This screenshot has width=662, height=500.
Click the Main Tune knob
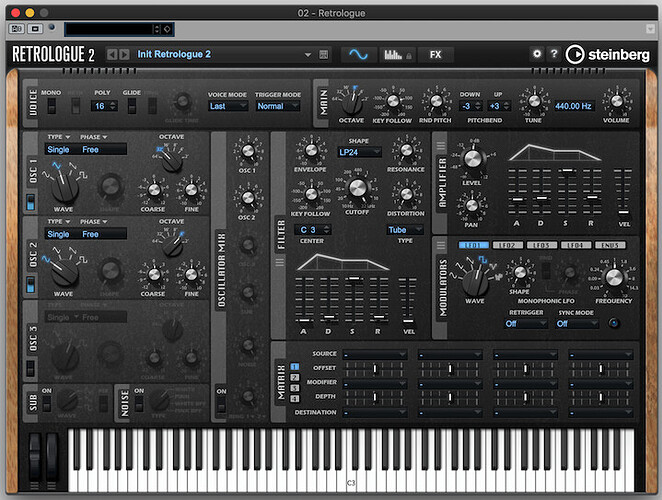click(x=534, y=101)
